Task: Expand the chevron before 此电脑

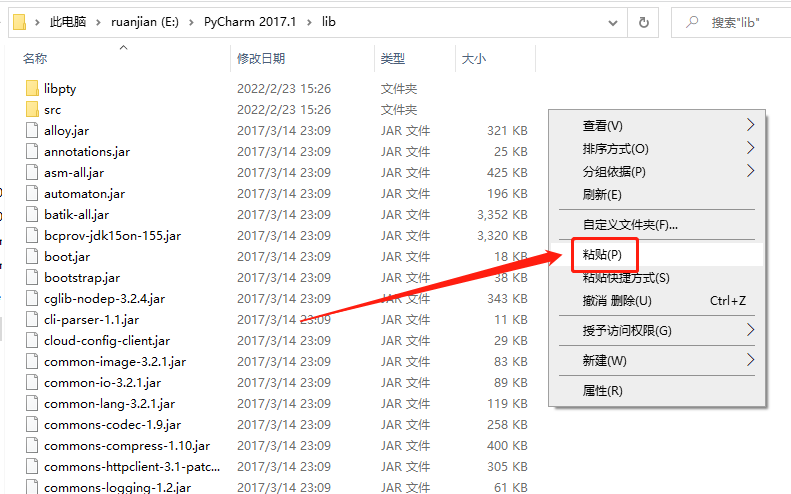Action: pyautogui.click(x=37, y=22)
